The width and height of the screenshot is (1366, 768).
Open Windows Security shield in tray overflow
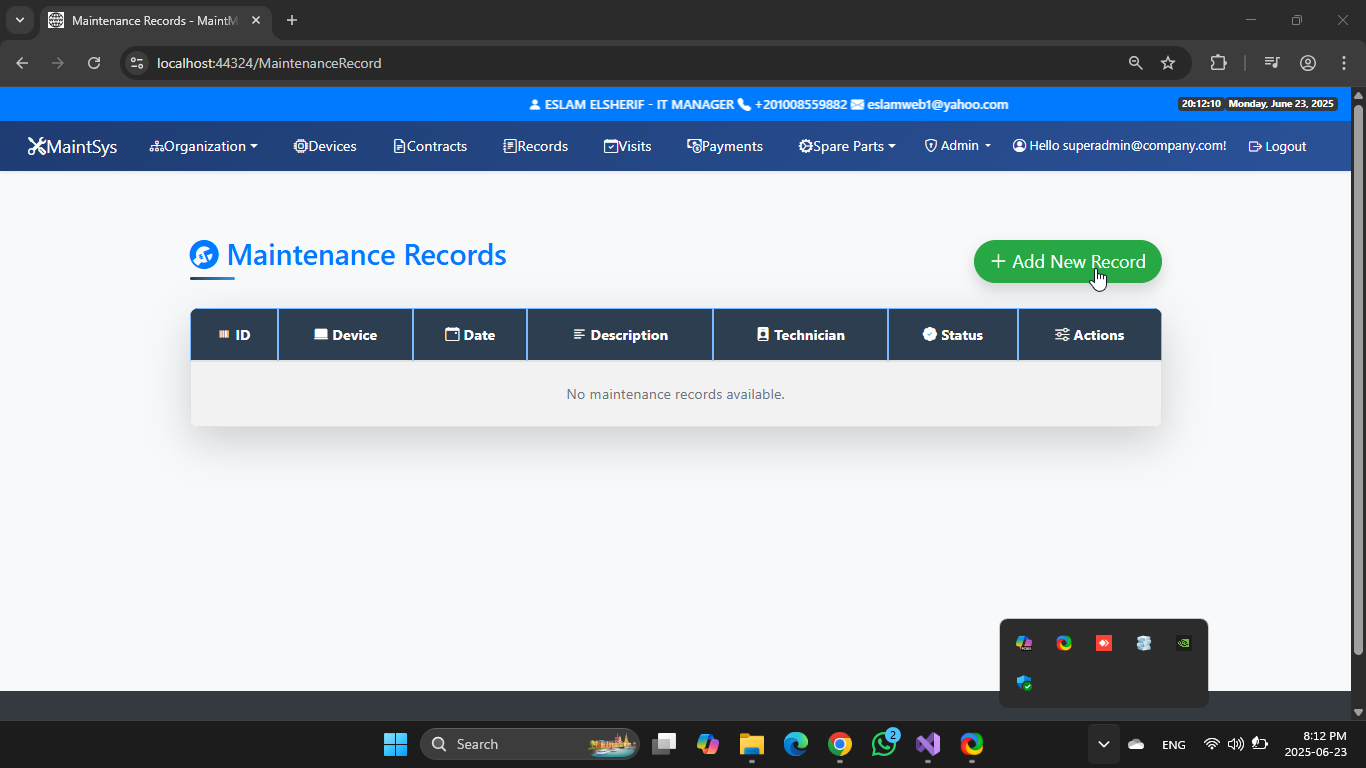pyautogui.click(x=1024, y=683)
